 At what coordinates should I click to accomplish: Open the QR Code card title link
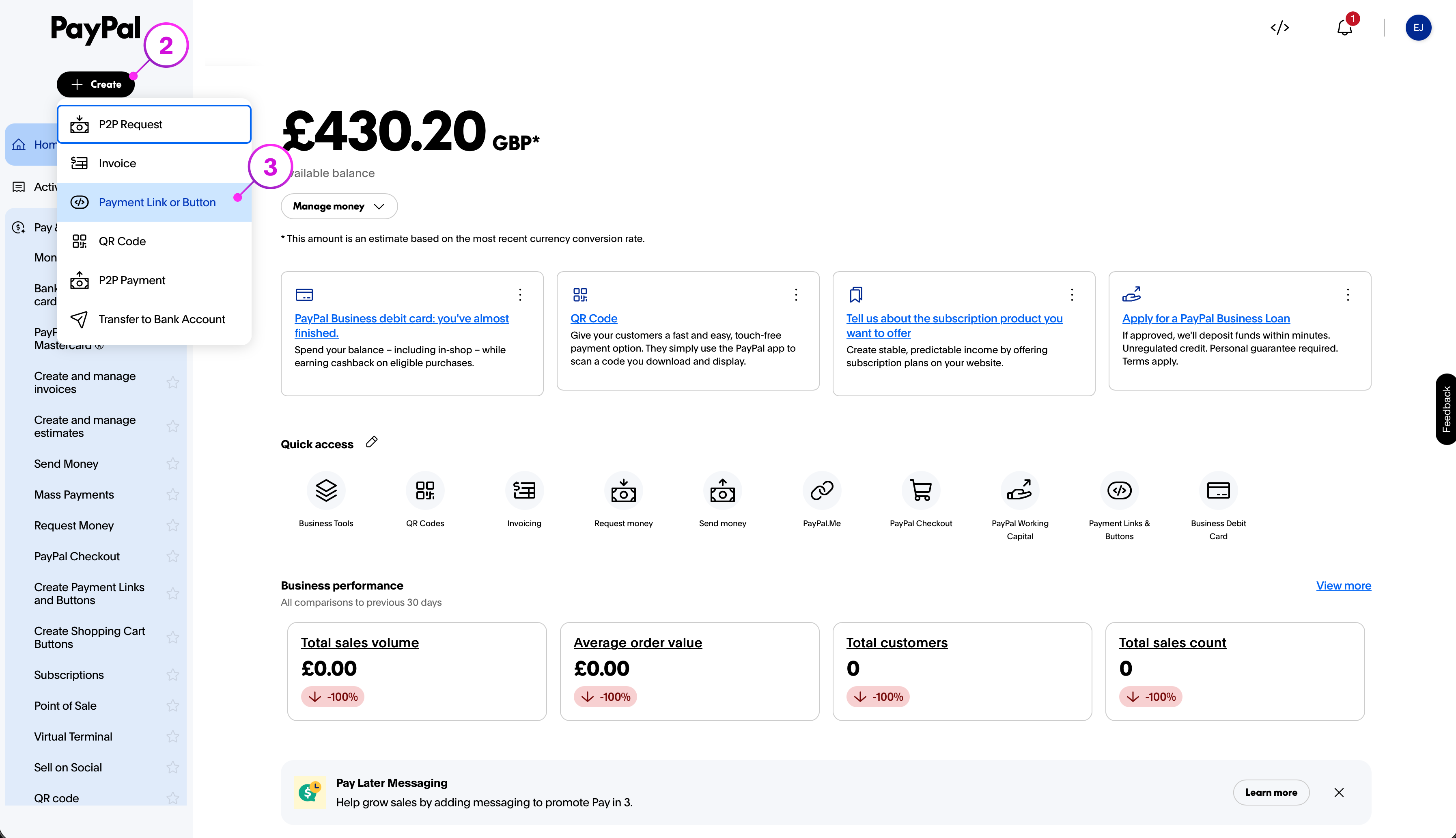pos(594,318)
